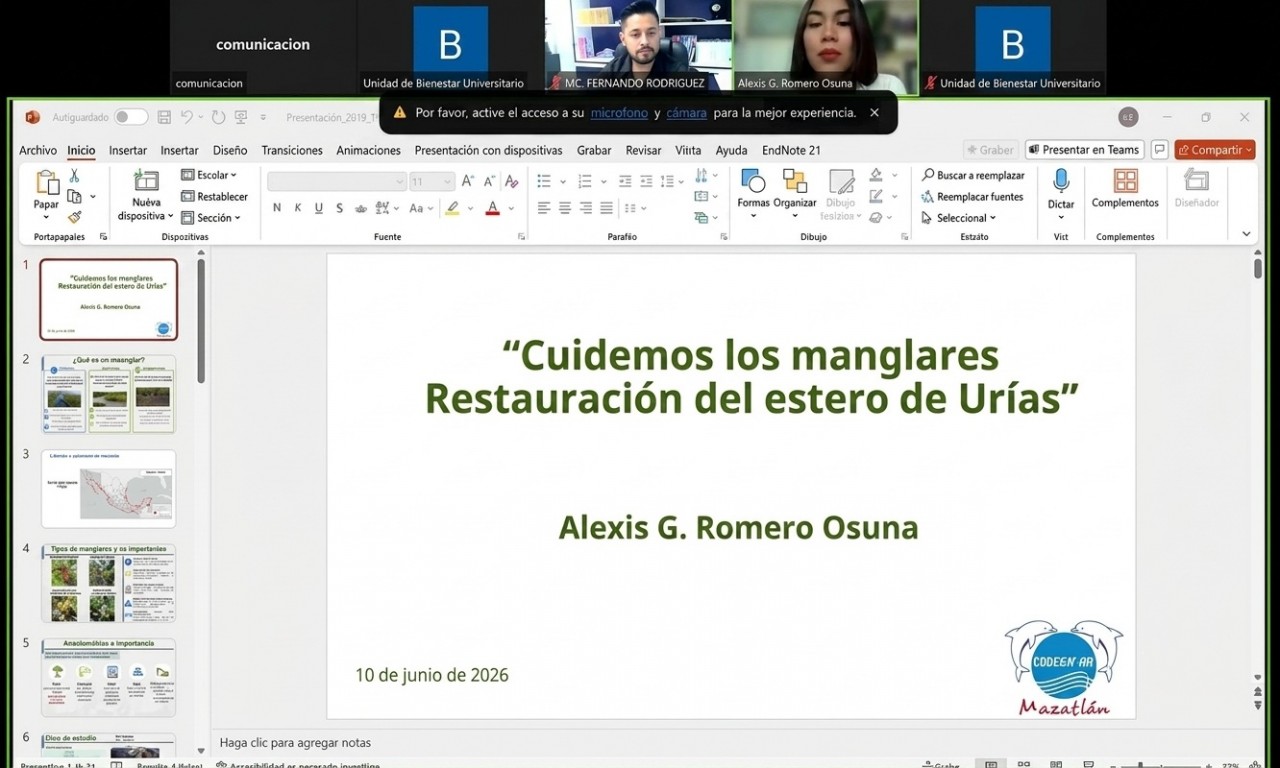Click the Reemplacar fuentes item
The image size is (1280, 768).
(x=972, y=197)
